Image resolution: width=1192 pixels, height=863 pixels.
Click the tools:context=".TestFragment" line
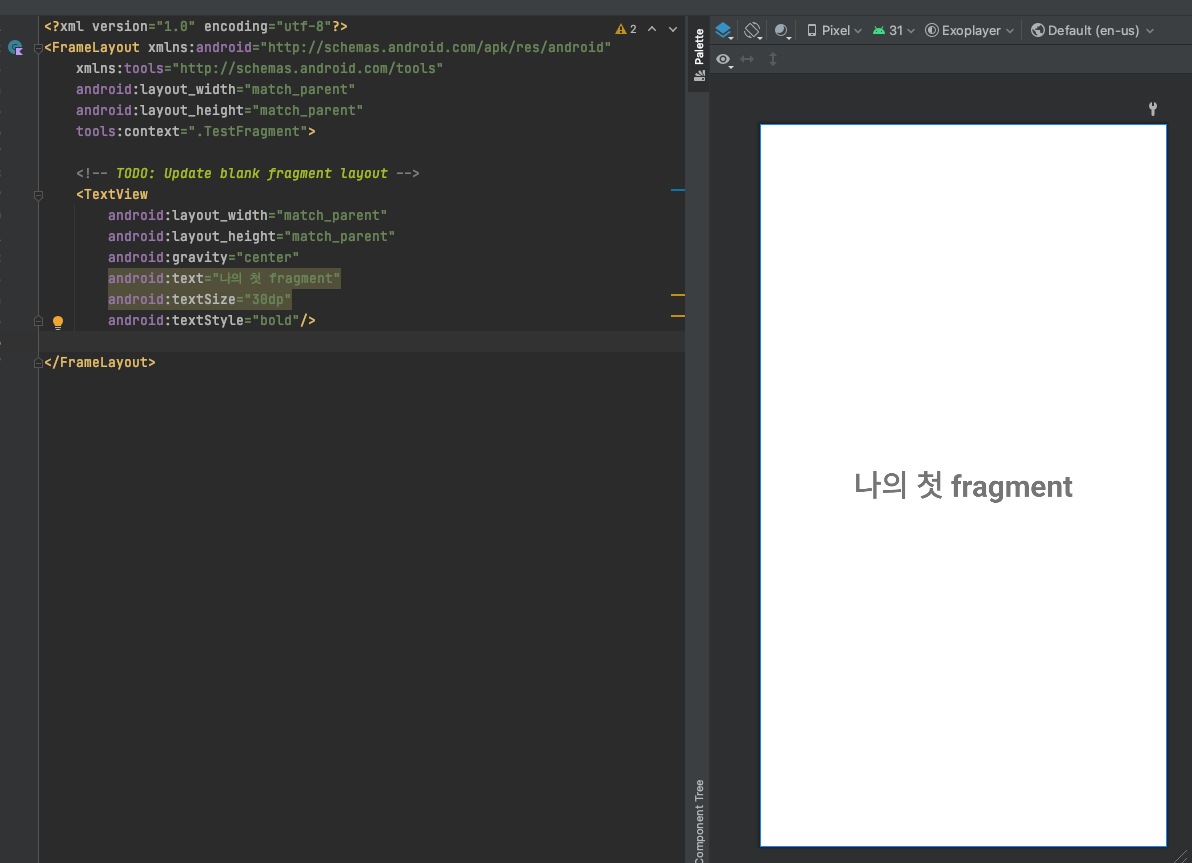click(x=195, y=132)
